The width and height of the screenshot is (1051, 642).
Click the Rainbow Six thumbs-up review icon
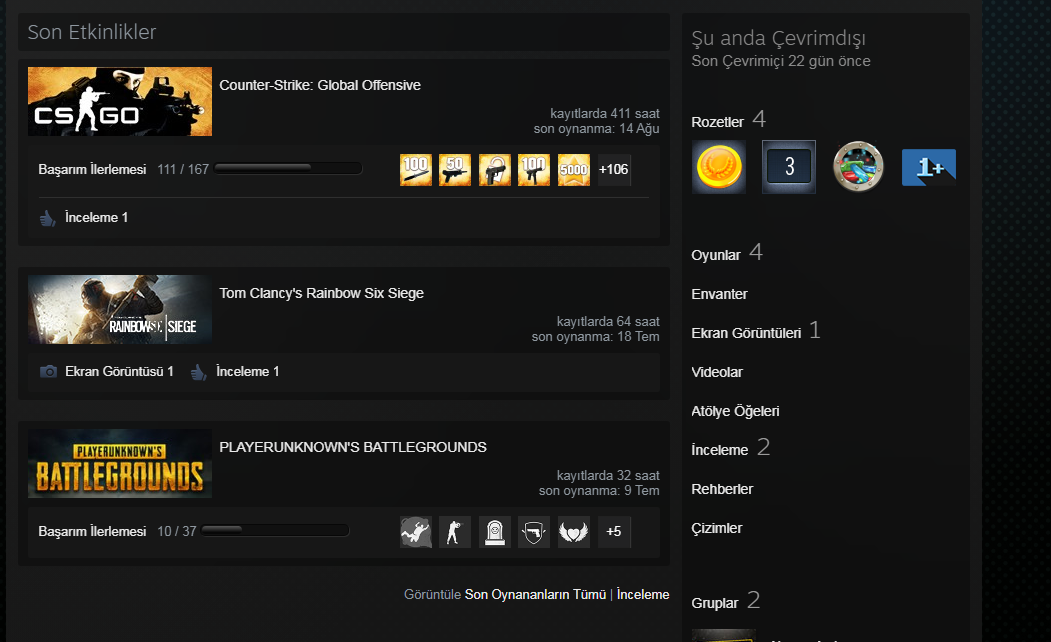[198, 372]
